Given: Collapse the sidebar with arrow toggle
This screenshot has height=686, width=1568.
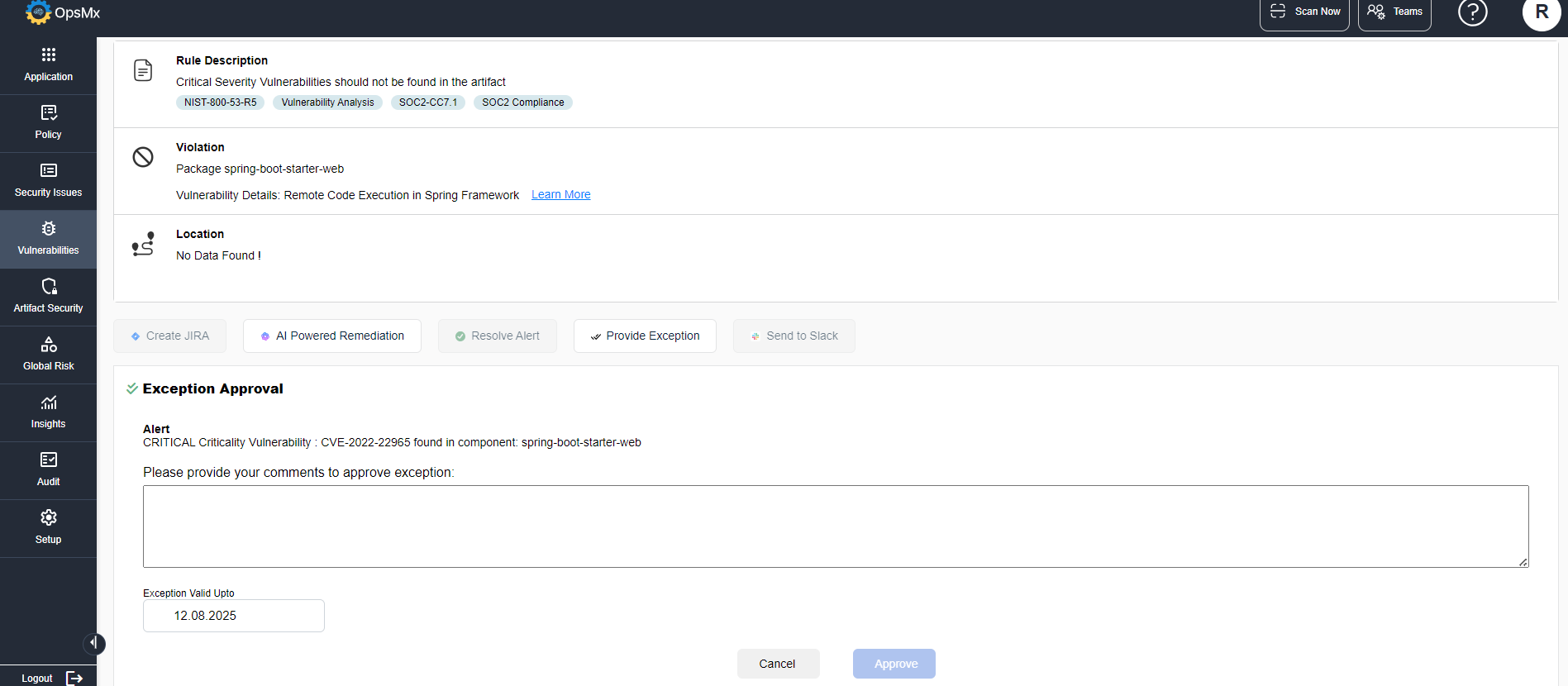Looking at the screenshot, I should tap(94, 643).
